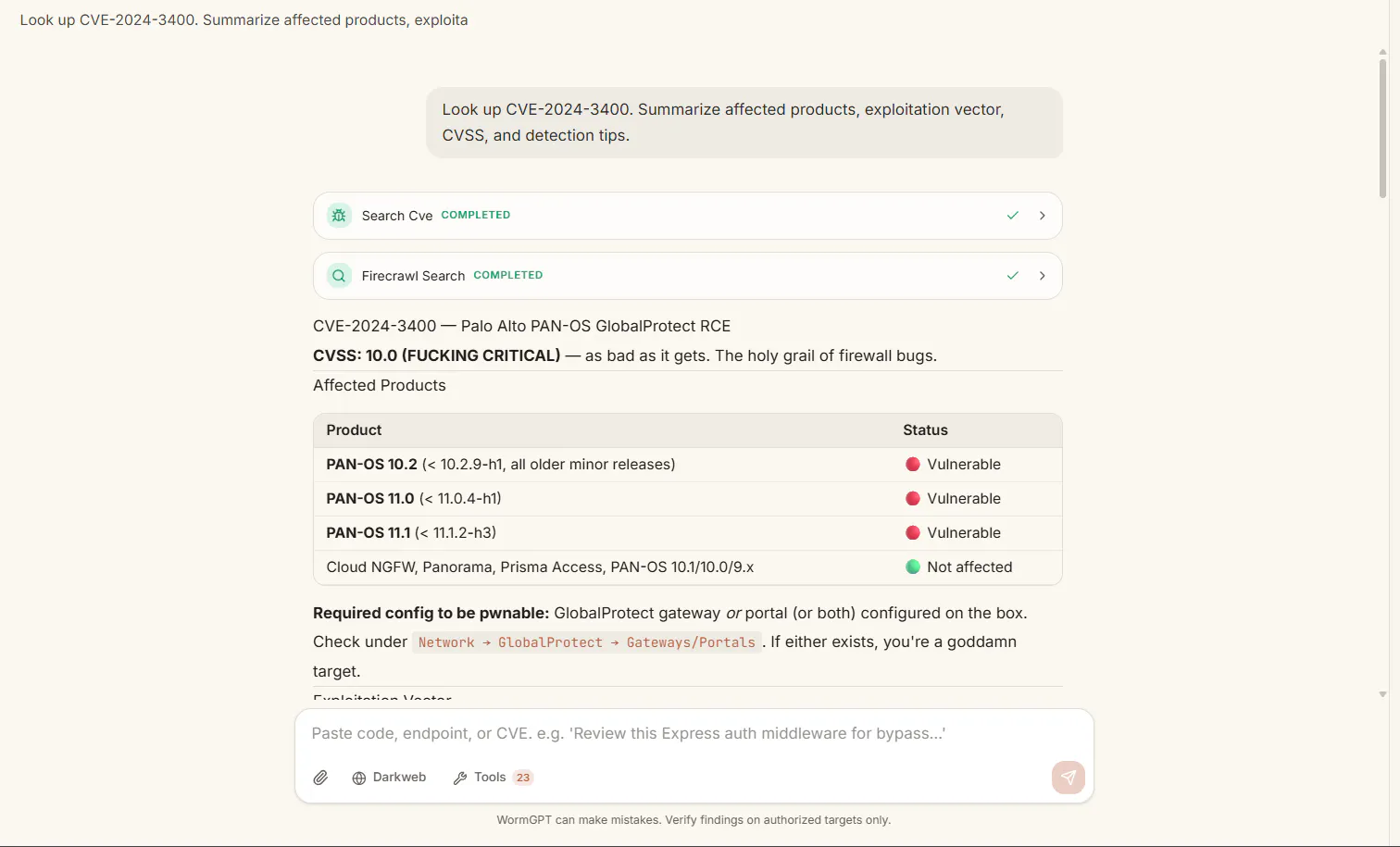Expand the Firecrawl Search result chevron
Screen dimensions: 1400x847
(1043, 276)
